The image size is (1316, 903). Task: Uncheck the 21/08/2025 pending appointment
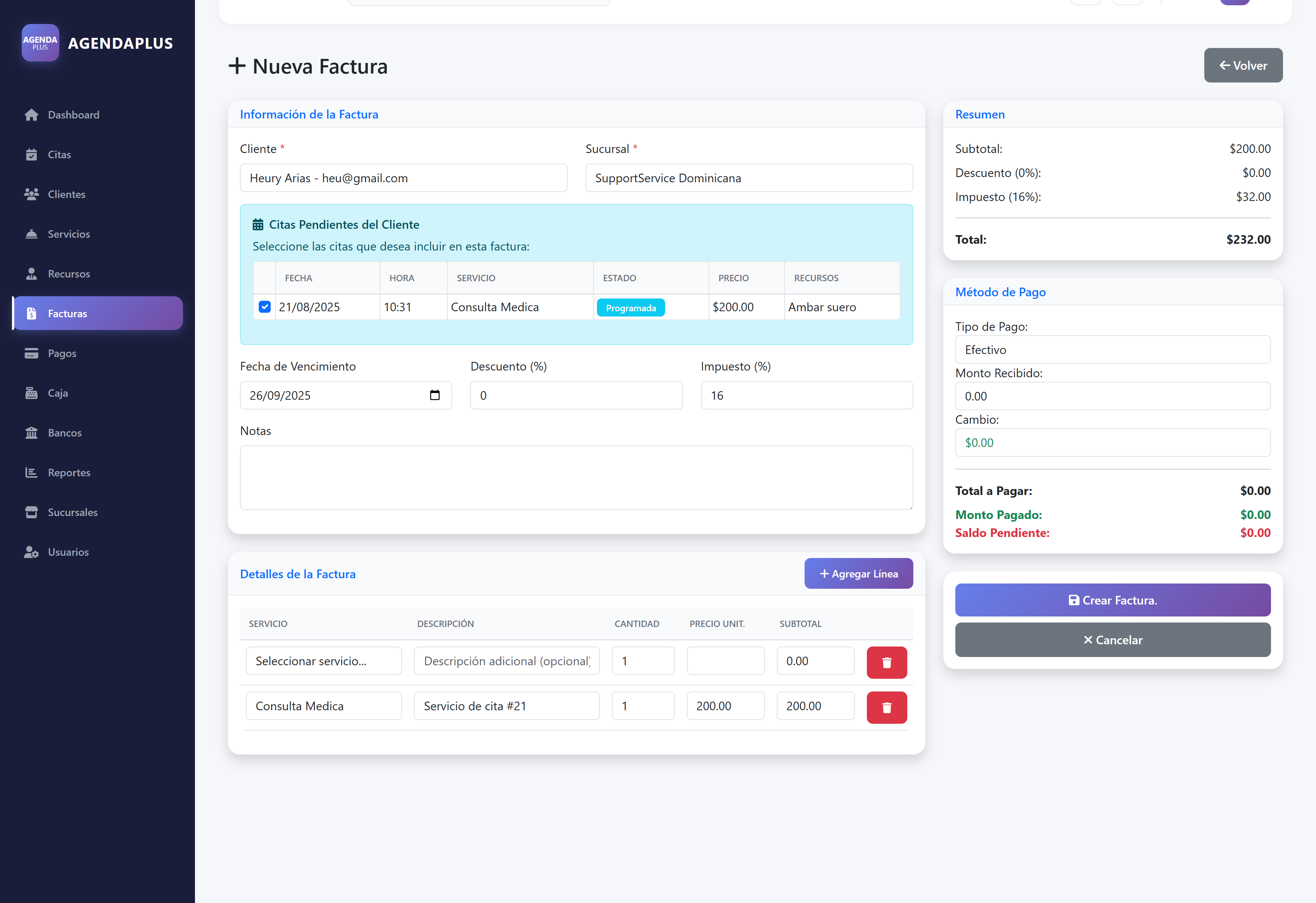click(264, 307)
